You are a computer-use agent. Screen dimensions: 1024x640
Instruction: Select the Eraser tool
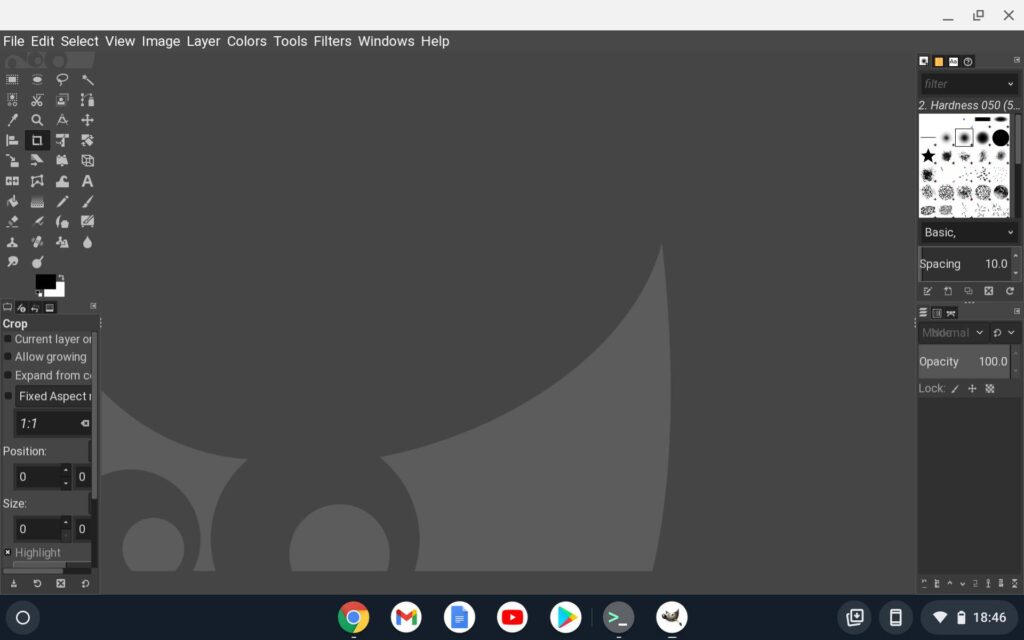(x=12, y=222)
